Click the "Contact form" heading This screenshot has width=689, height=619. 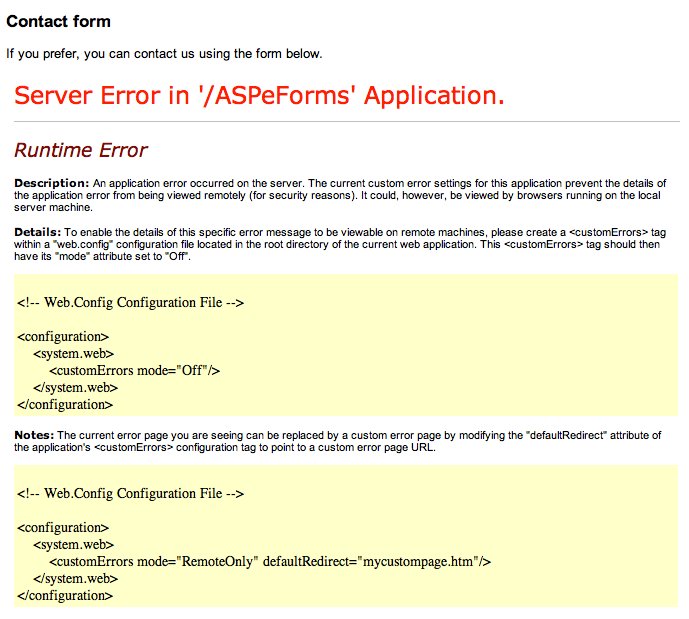[x=58, y=21]
